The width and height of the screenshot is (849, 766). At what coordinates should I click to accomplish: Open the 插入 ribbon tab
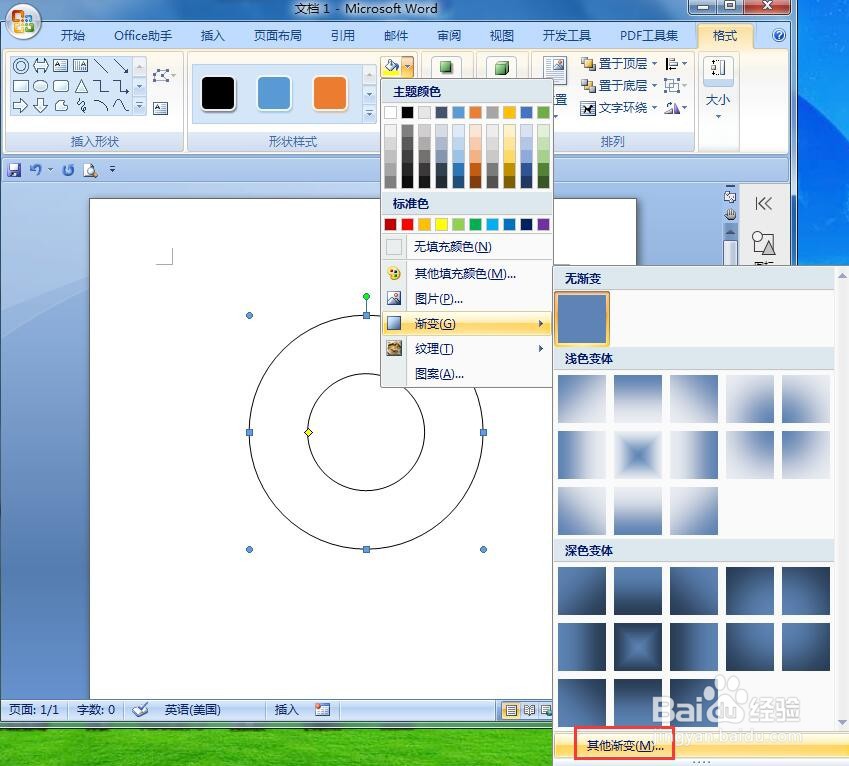click(212, 36)
